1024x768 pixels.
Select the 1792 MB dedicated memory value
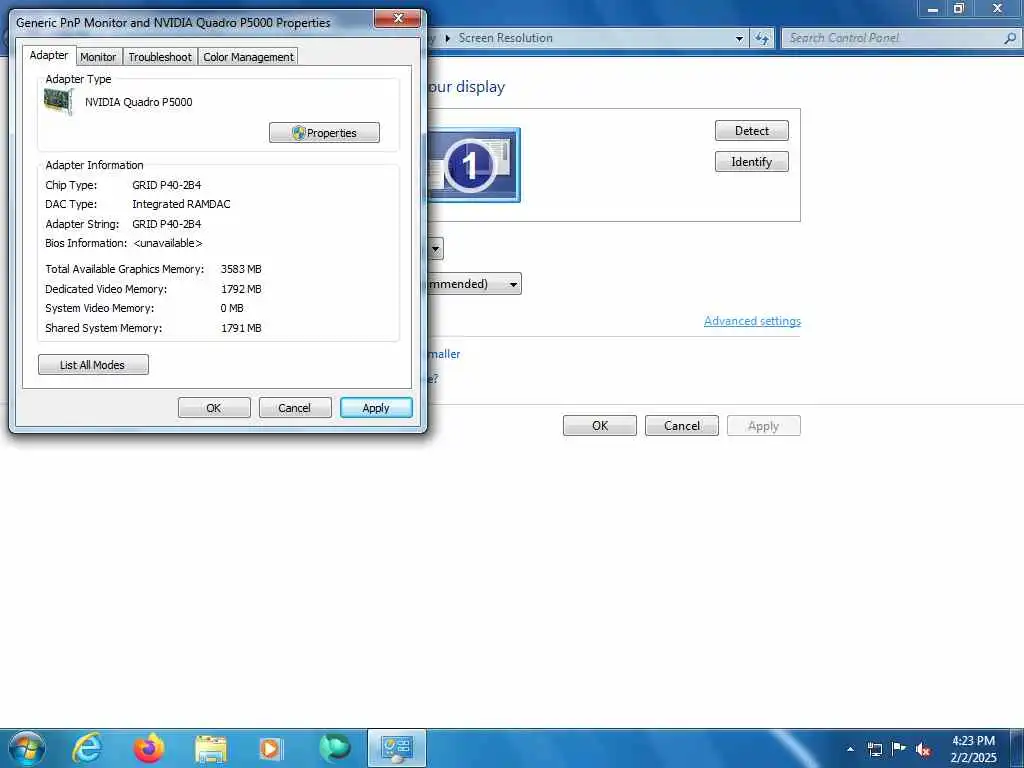point(241,289)
